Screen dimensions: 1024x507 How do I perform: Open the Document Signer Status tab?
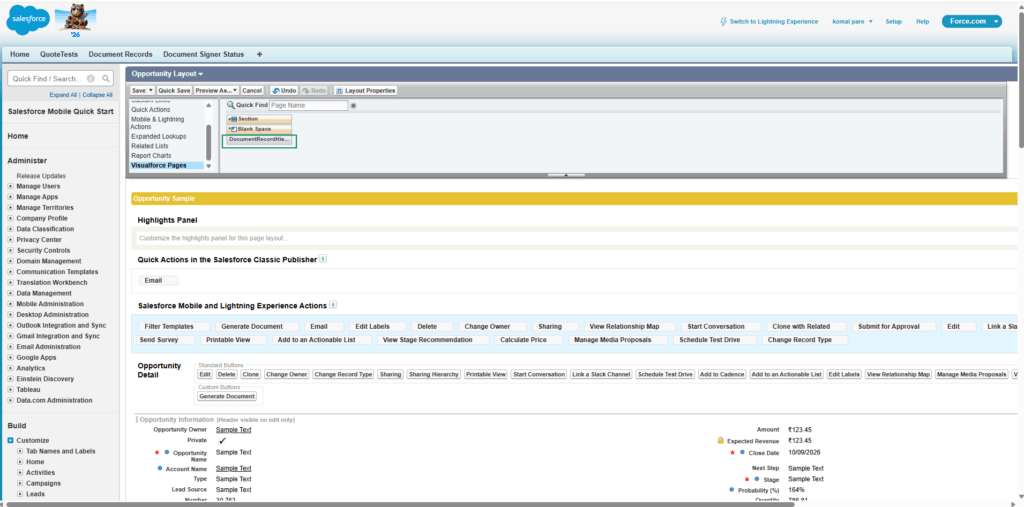point(204,54)
